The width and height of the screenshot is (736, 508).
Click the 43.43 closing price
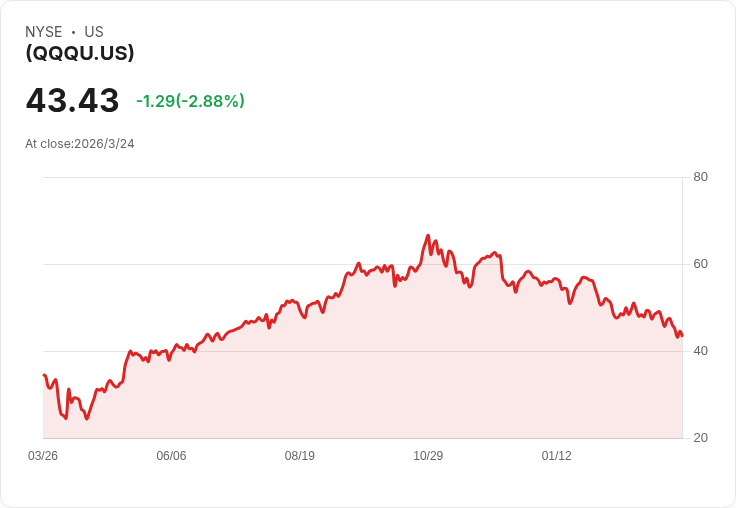click(72, 101)
